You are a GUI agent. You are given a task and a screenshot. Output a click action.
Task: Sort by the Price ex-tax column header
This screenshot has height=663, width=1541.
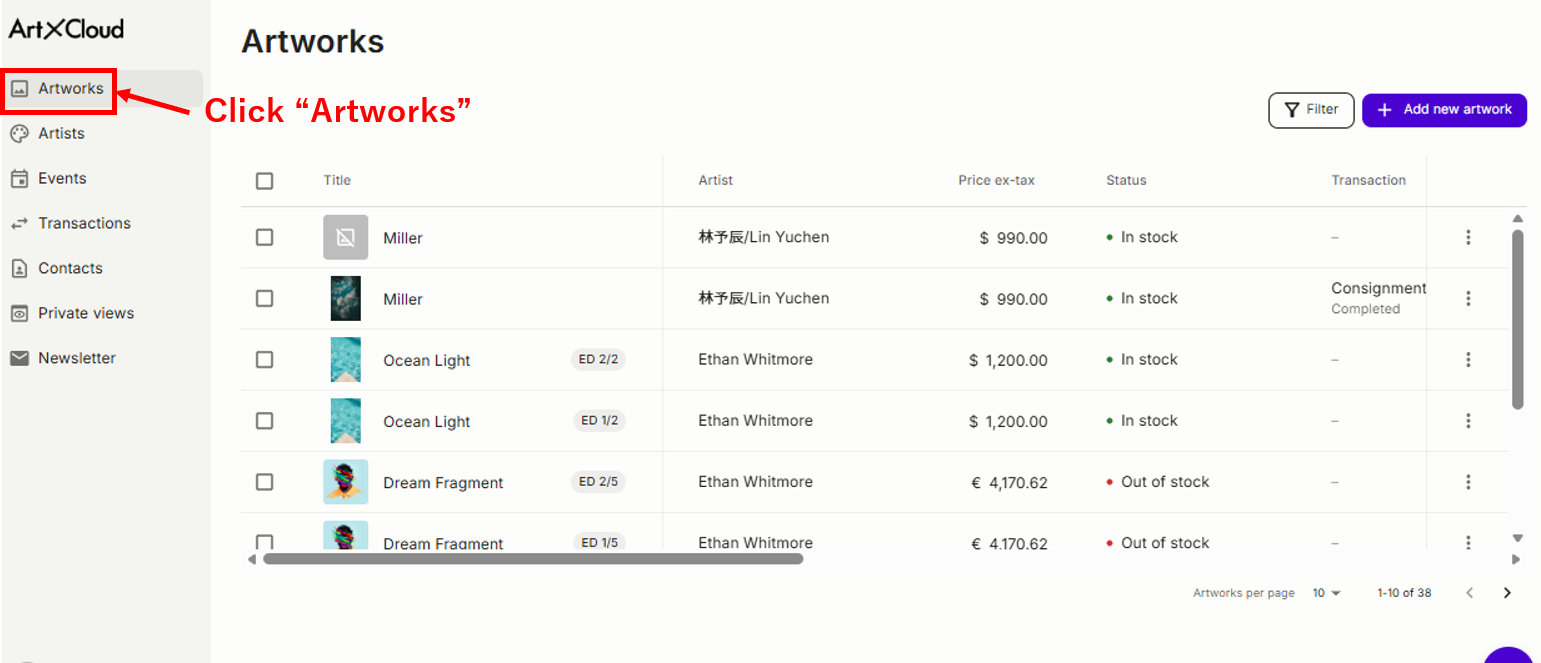(x=996, y=181)
